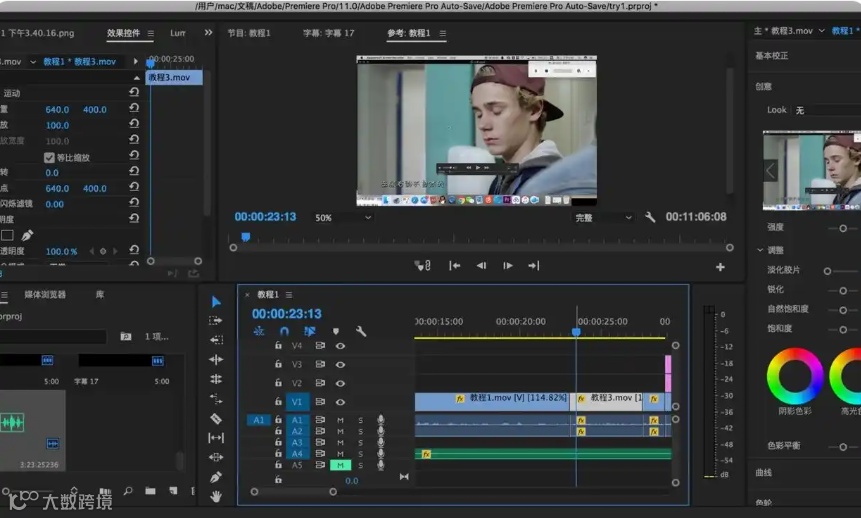Toggle linked selection in timeline
The width and height of the screenshot is (861, 518).
310,331
